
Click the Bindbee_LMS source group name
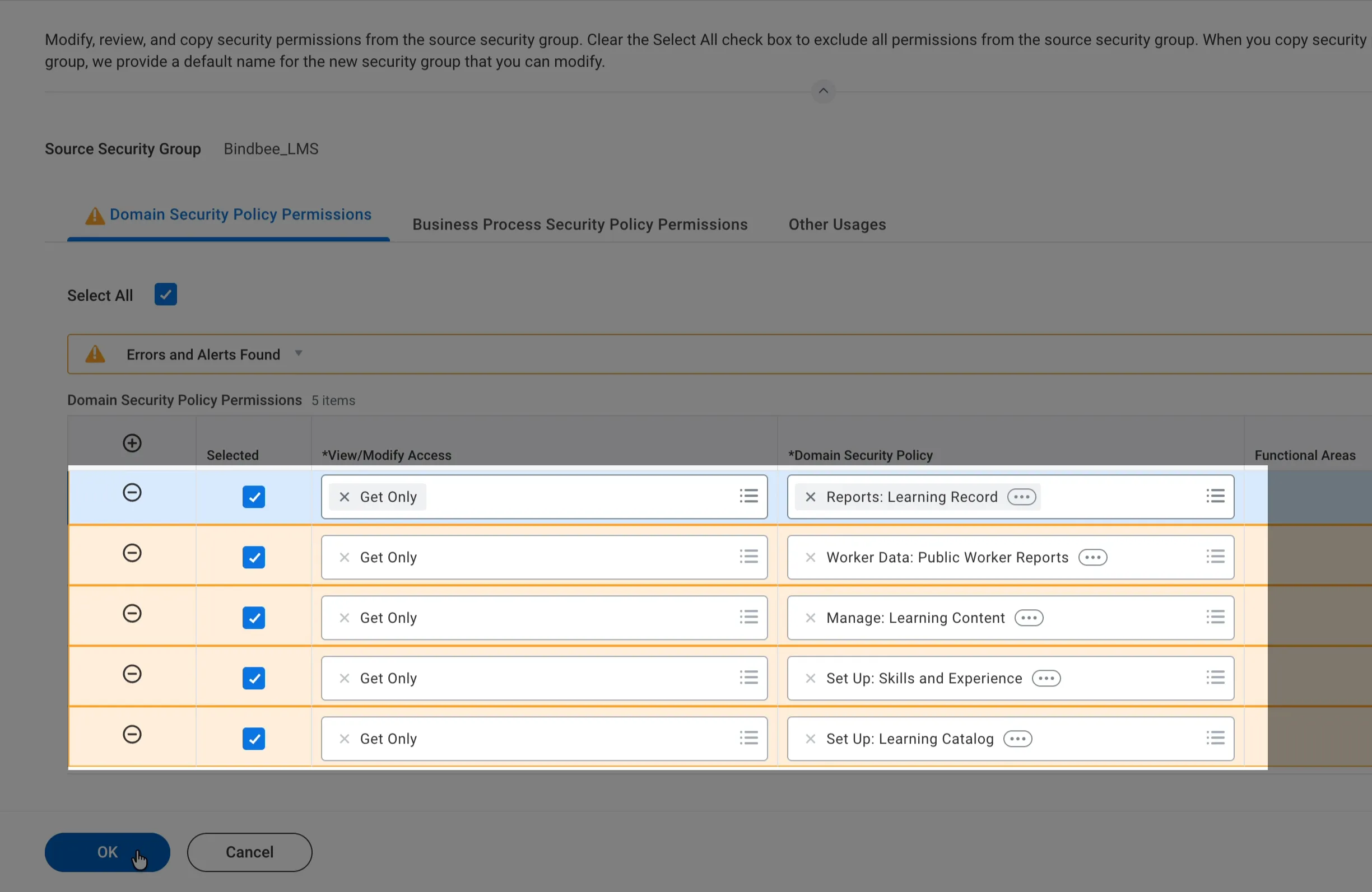click(271, 149)
